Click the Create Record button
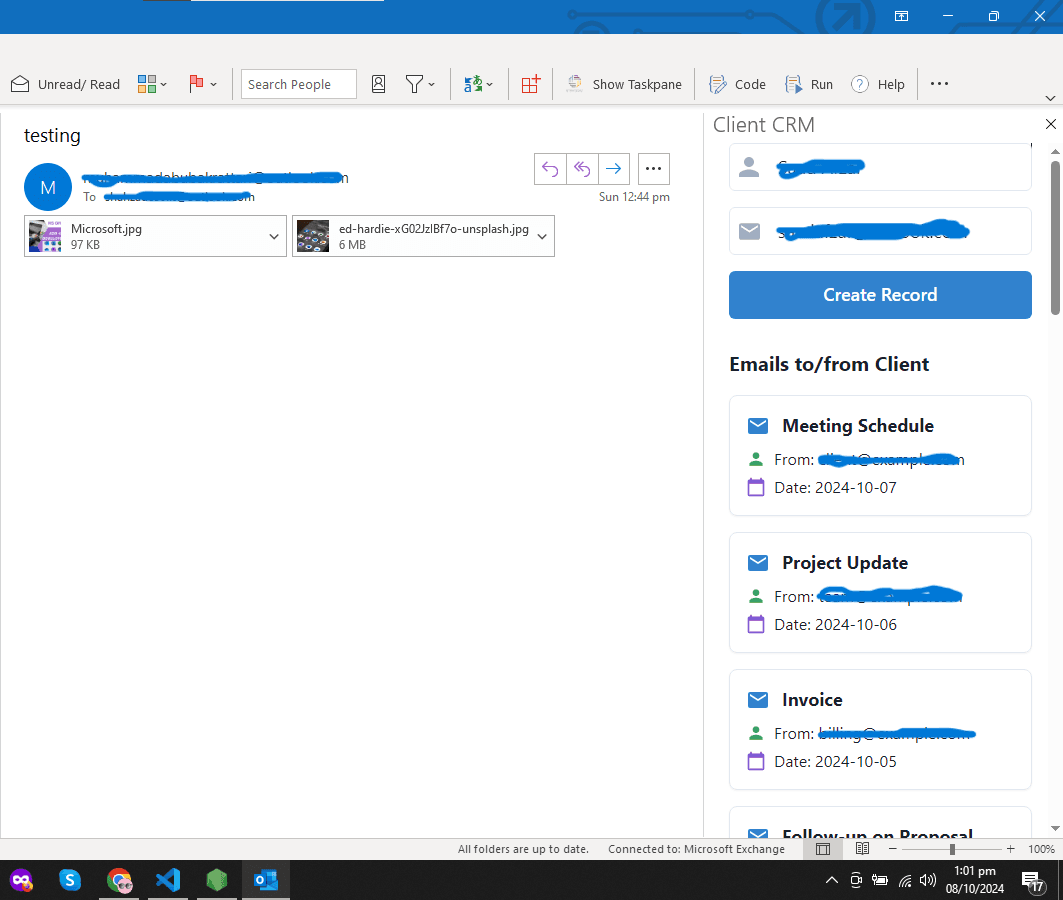This screenshot has width=1063, height=900. point(880,295)
